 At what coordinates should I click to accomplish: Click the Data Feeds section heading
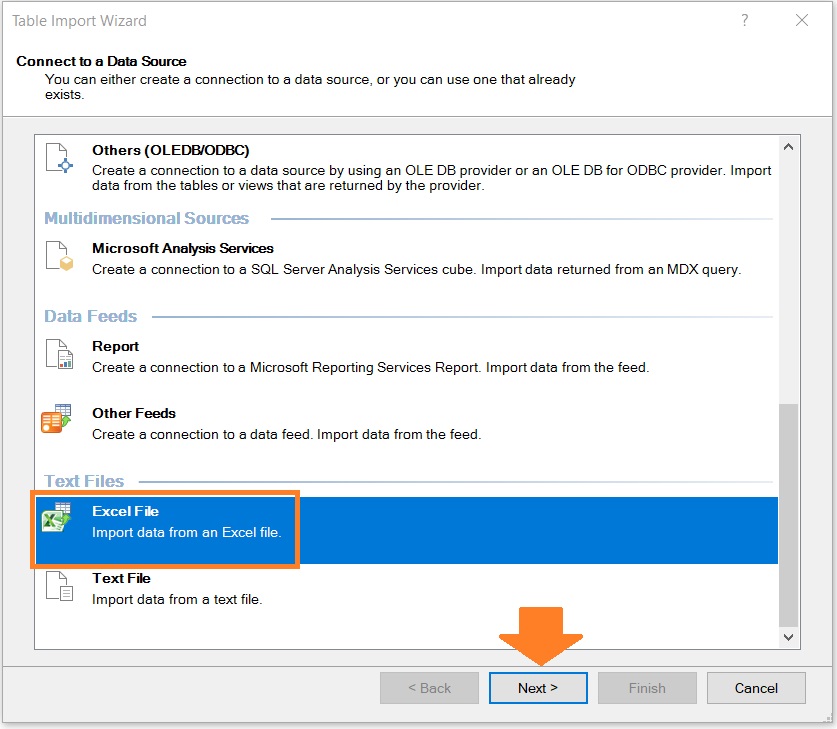pos(90,316)
